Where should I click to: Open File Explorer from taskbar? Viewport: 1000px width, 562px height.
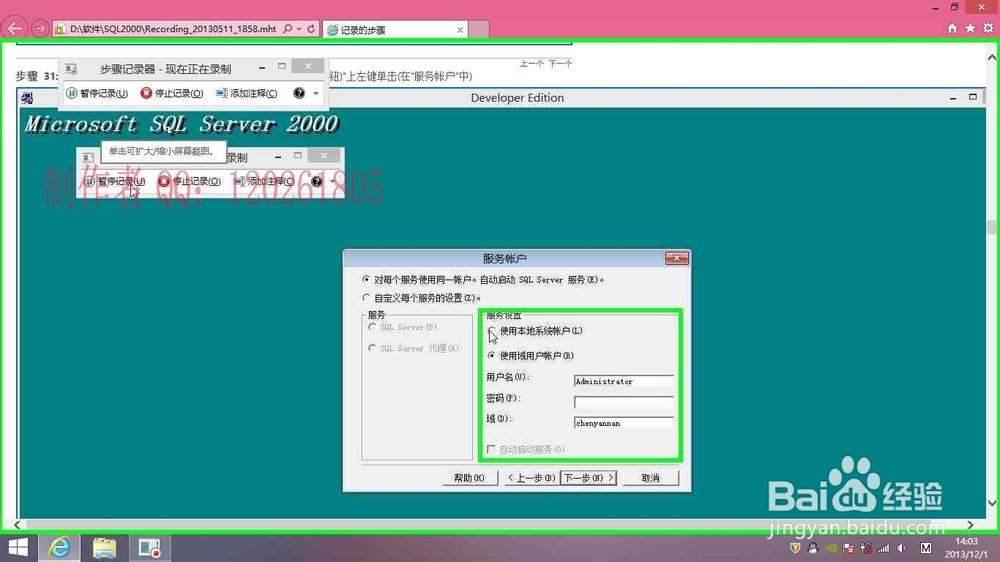pyautogui.click(x=105, y=547)
